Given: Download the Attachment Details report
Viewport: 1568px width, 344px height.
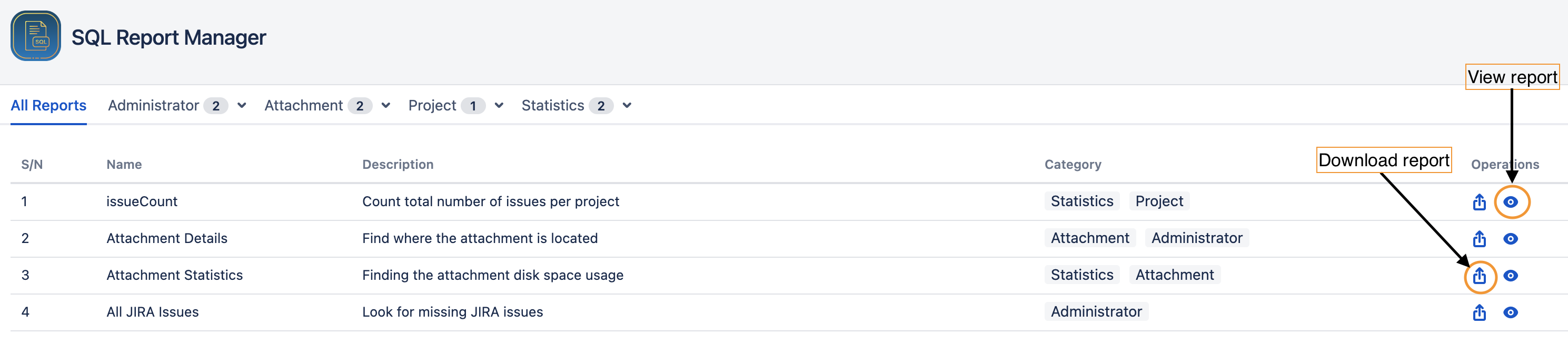Looking at the screenshot, I should [1479, 238].
